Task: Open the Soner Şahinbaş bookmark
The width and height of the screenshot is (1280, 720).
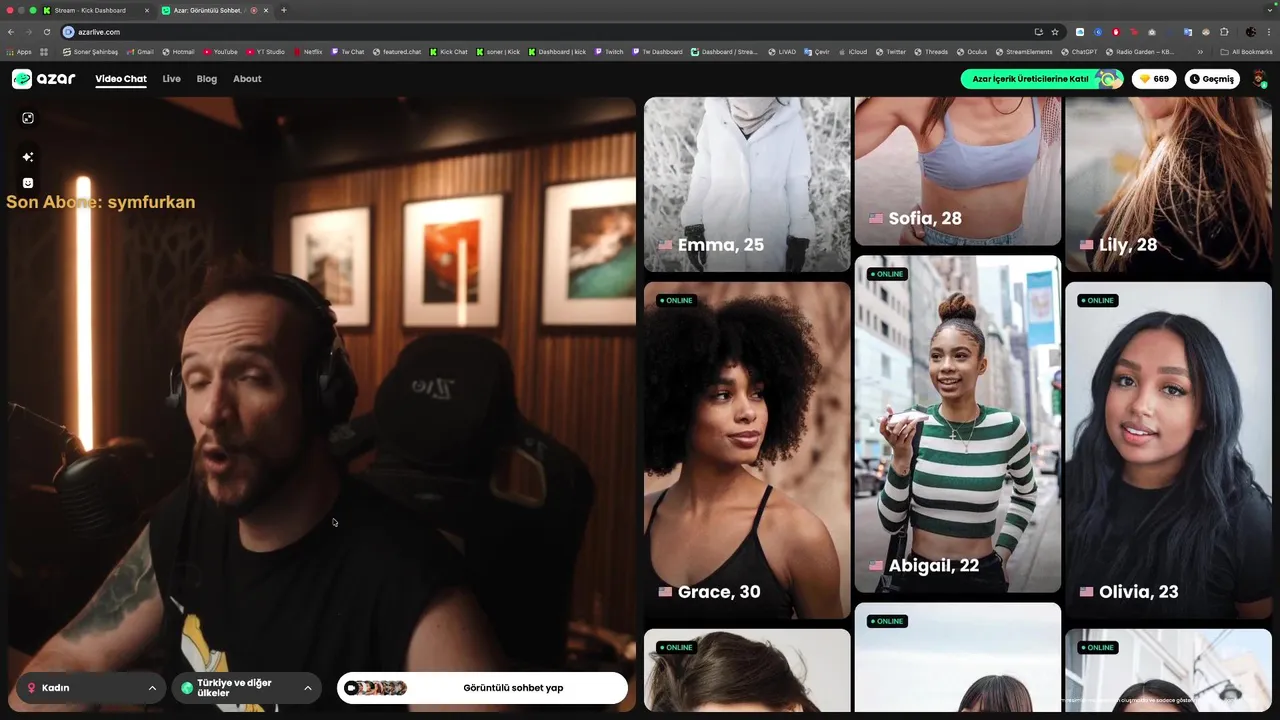Action: click(x=90, y=52)
